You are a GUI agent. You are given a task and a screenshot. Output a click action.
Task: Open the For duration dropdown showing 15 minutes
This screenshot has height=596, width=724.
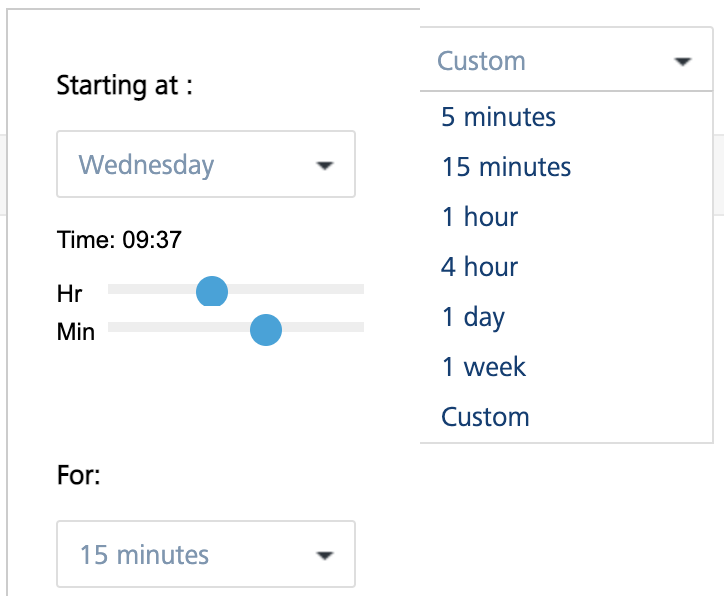click(205, 554)
